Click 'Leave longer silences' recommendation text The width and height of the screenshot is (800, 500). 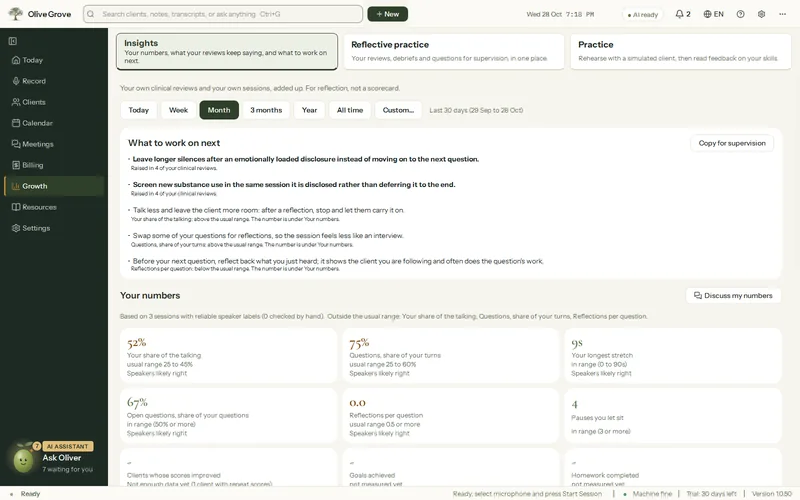pos(306,159)
